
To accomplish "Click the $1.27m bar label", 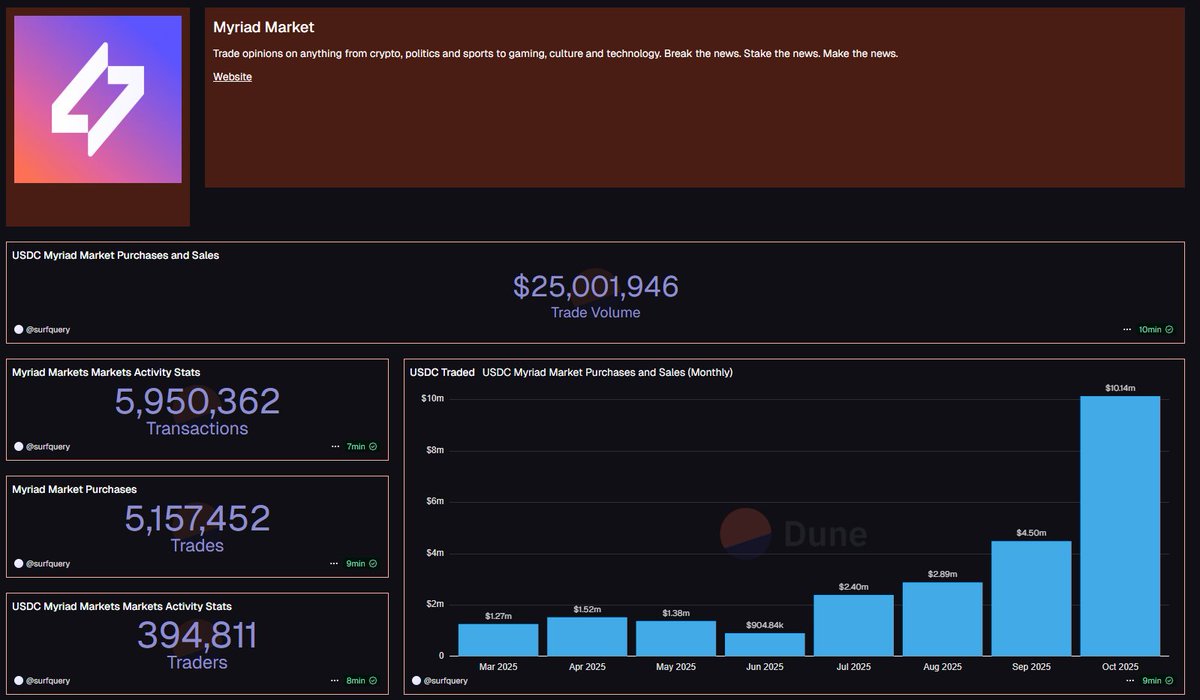I will [x=498, y=616].
